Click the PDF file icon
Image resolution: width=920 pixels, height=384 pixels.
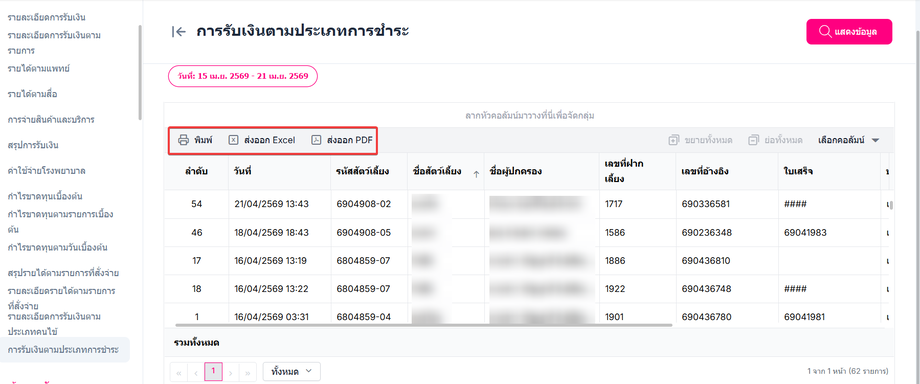316,140
